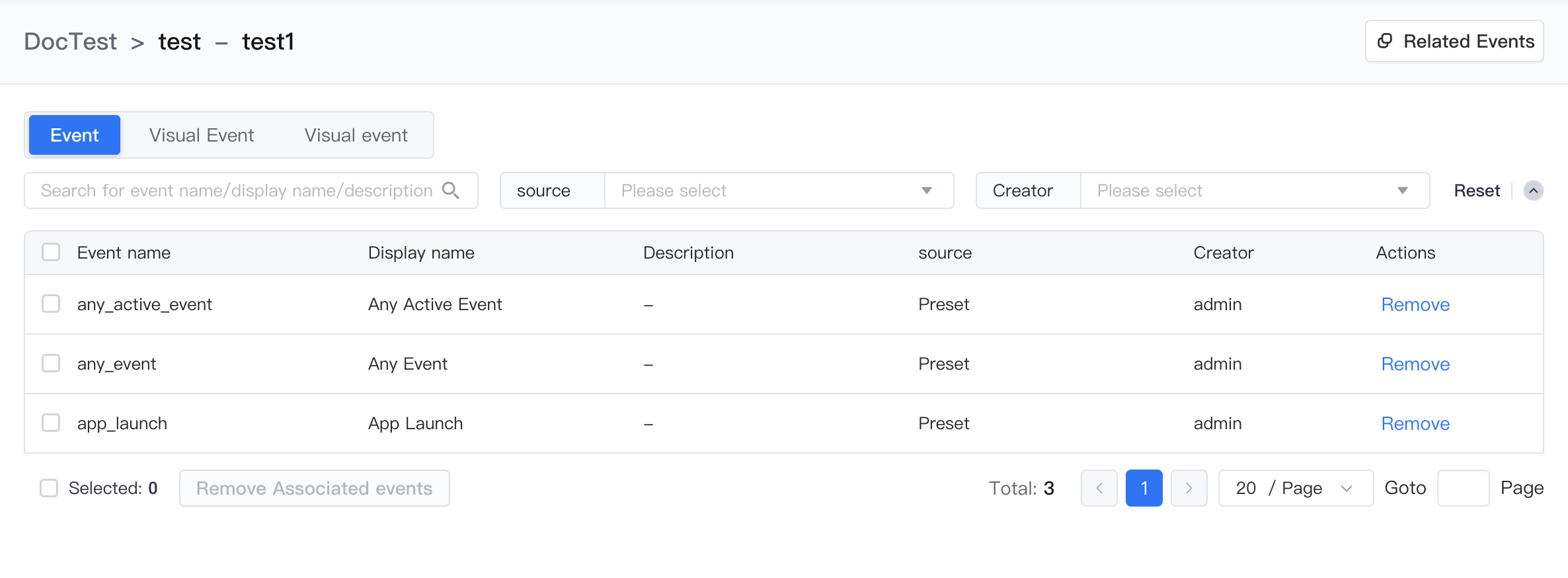Open the source Please select dropdown
The image size is (1568, 578).
(779, 190)
